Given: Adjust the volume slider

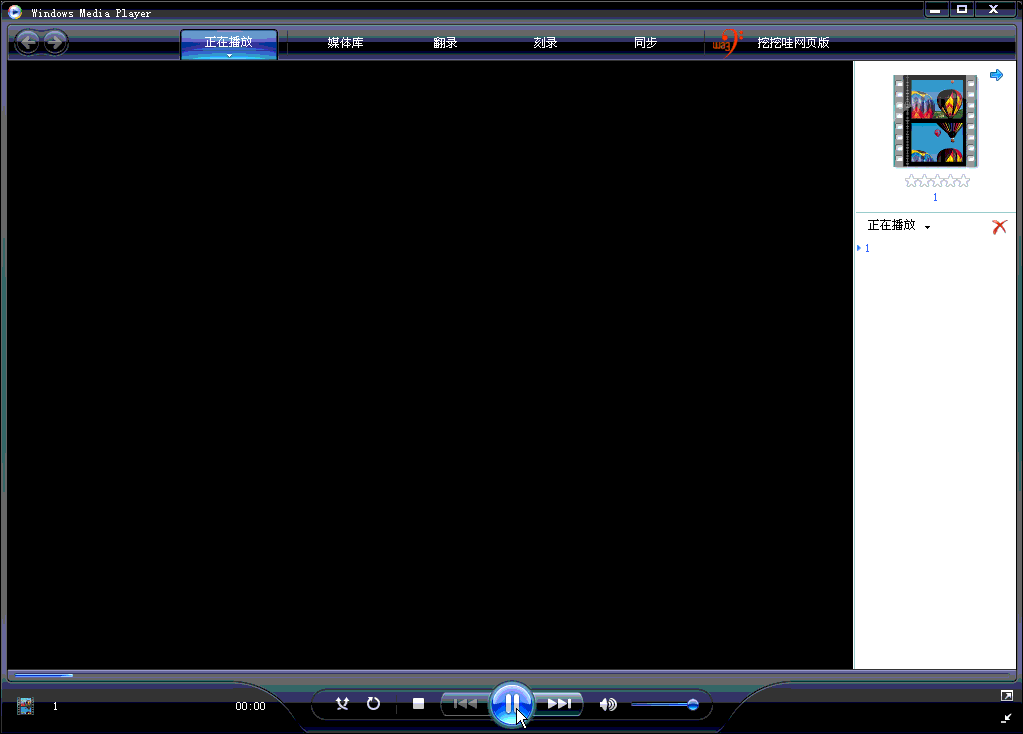Looking at the screenshot, I should click(x=665, y=705).
